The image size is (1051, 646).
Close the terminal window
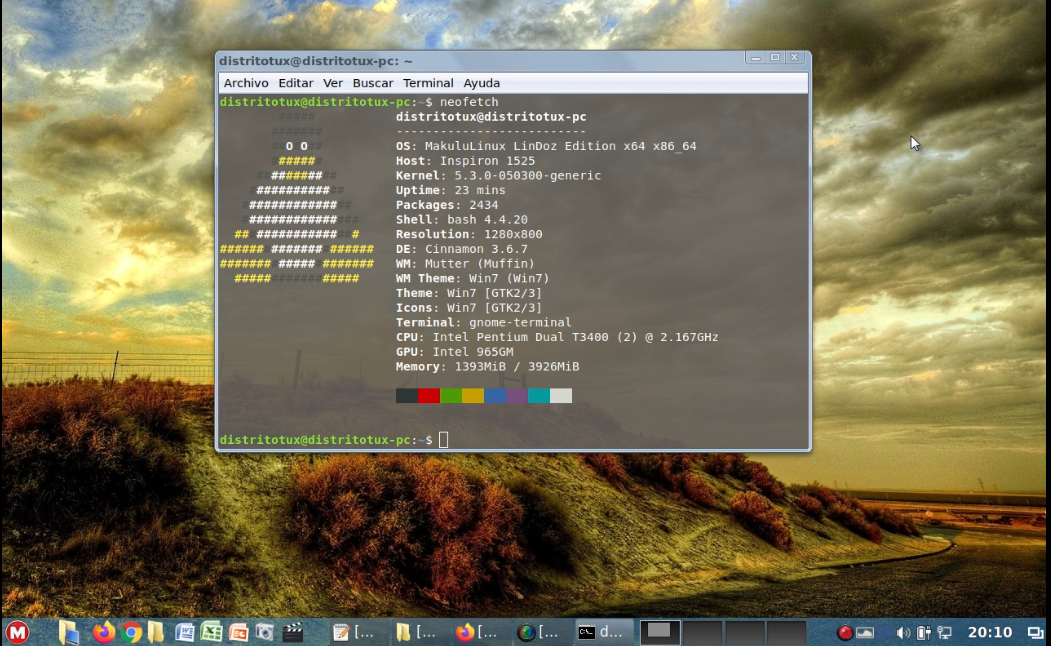pyautogui.click(x=794, y=58)
